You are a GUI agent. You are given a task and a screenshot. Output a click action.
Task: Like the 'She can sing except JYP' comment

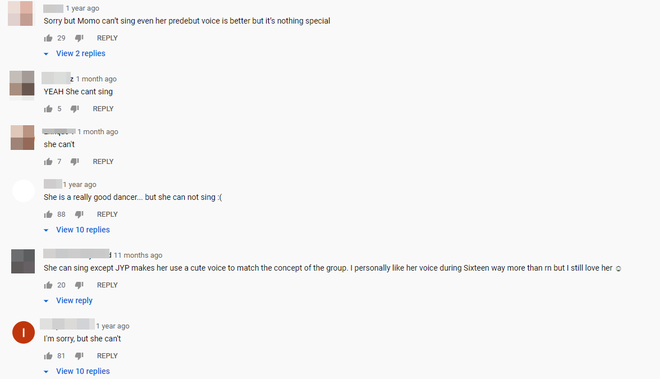(x=48, y=286)
